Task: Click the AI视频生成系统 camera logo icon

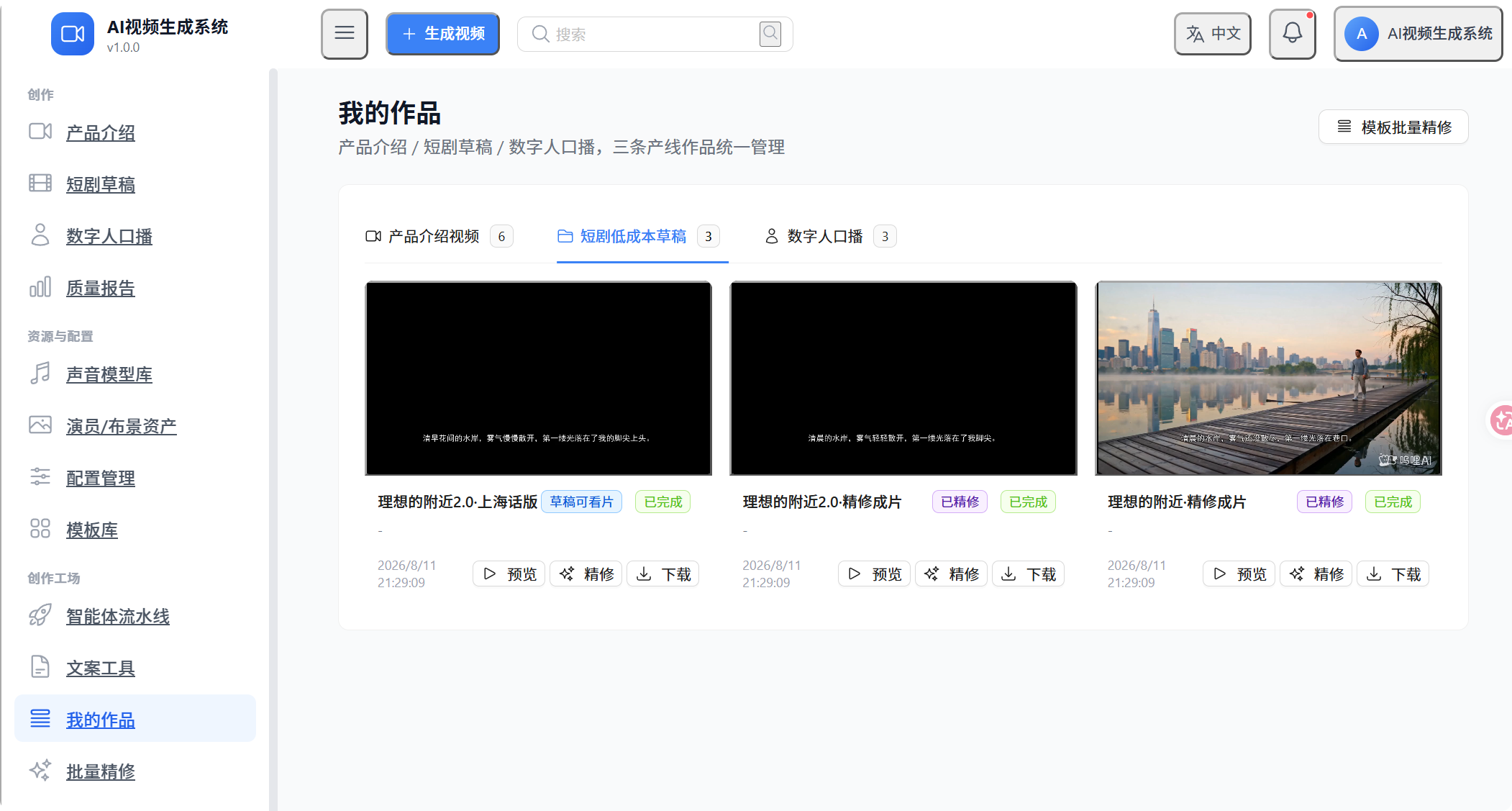Action: tap(73, 34)
